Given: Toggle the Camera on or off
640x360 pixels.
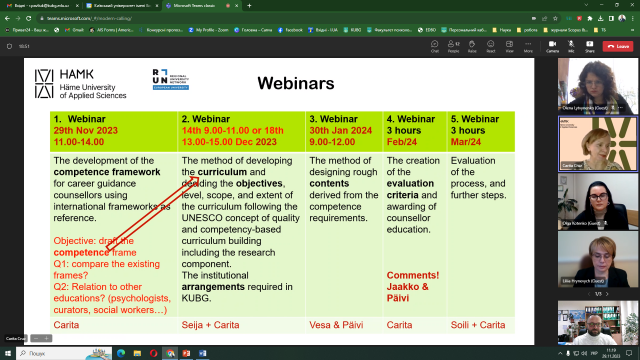Looking at the screenshot, I should [552, 47].
